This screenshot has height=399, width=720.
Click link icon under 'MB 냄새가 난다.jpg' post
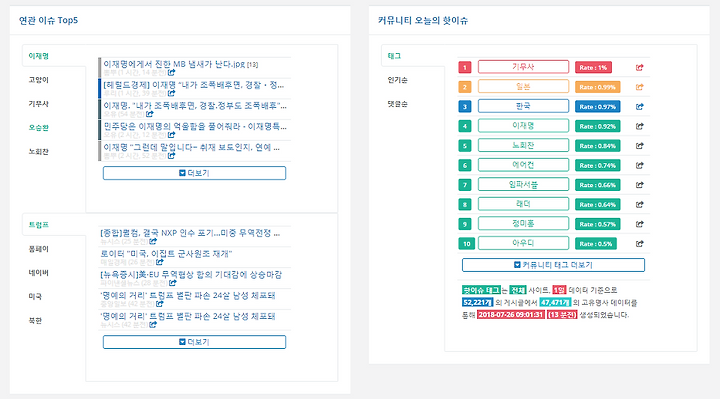[171, 73]
